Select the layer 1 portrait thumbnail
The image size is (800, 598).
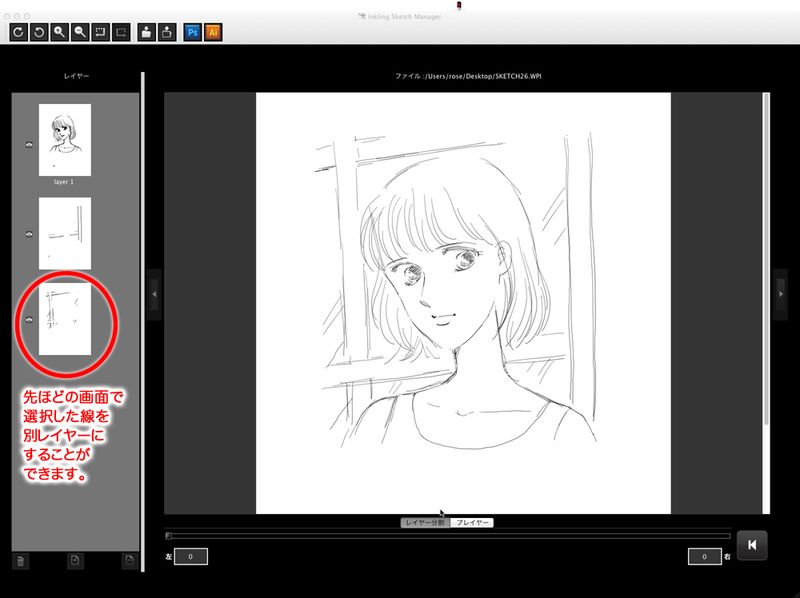click(65, 140)
